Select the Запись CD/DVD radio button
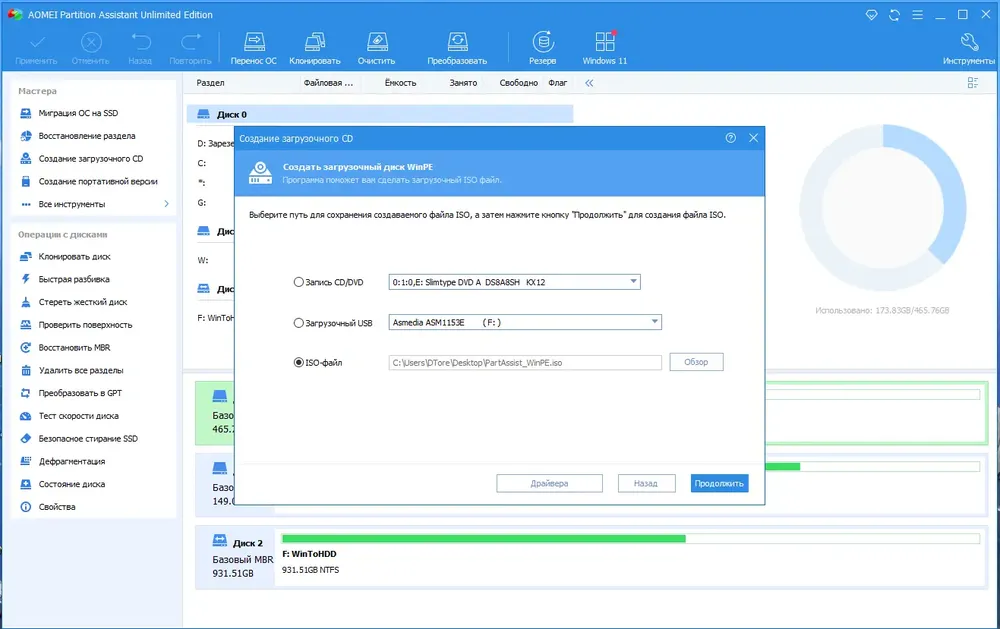1000x629 pixels. [298, 282]
